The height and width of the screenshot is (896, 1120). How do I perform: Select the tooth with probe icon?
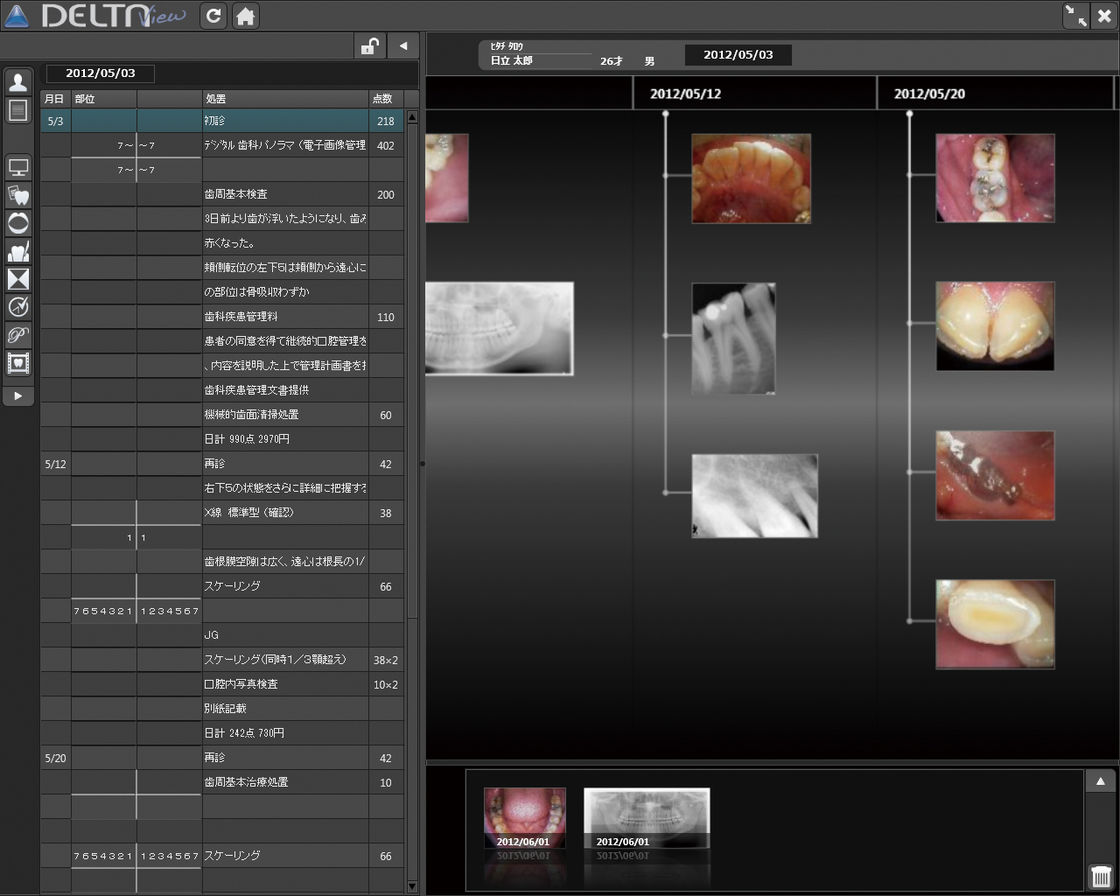[18, 251]
